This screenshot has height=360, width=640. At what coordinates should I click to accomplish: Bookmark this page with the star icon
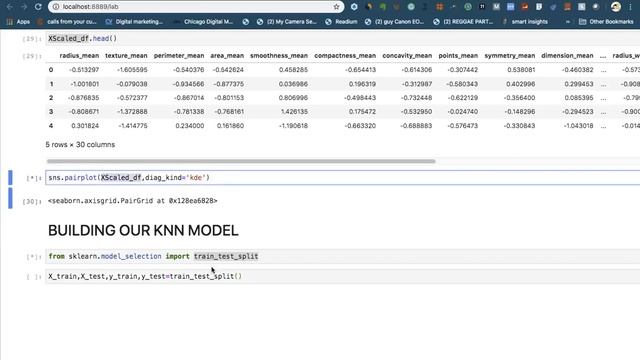click(x=336, y=7)
